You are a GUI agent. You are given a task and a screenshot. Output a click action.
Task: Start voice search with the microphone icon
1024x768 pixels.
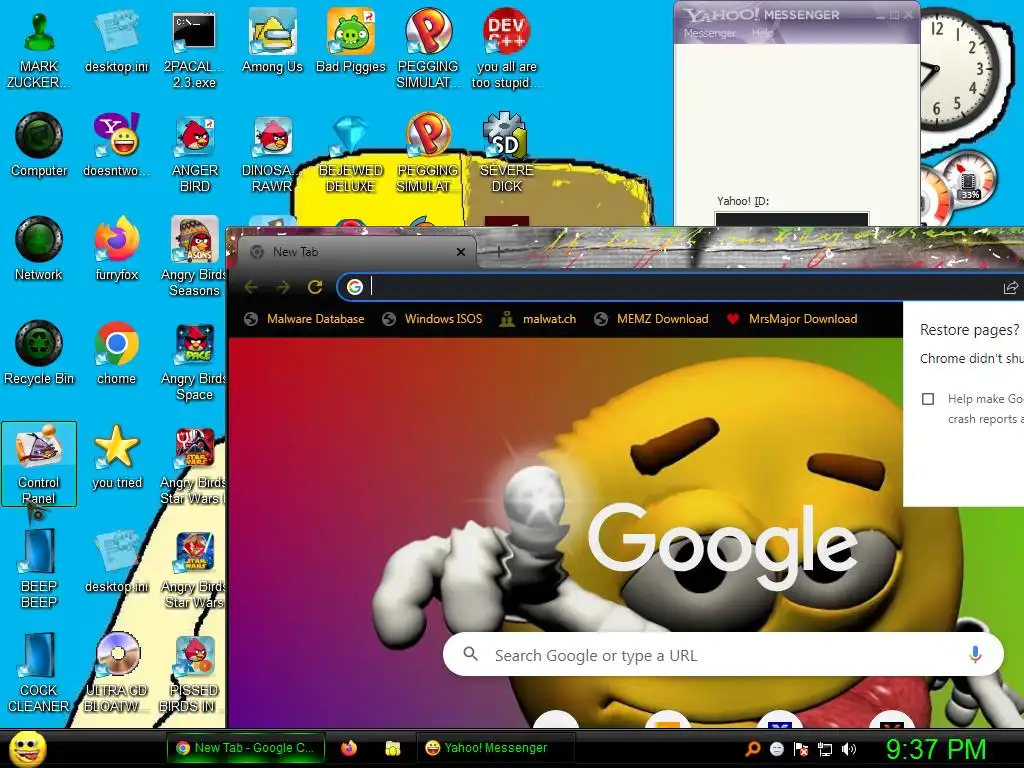975,654
